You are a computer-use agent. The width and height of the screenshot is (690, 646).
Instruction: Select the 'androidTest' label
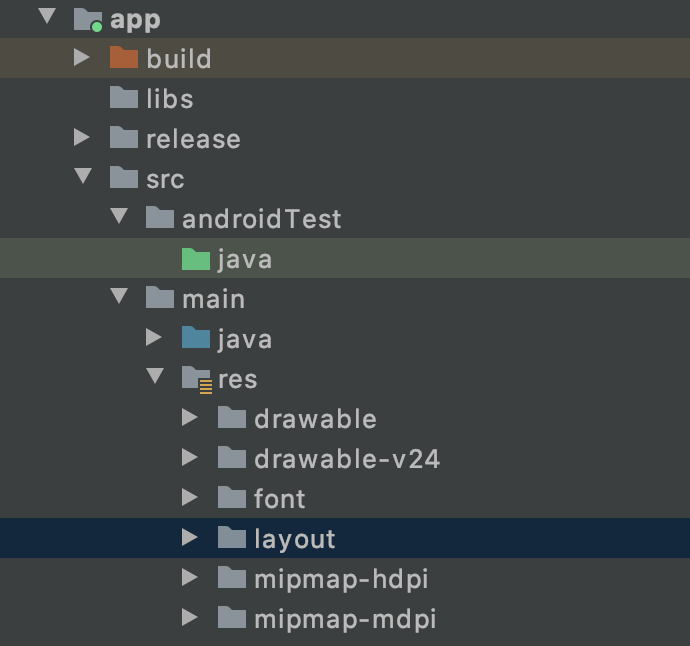coord(262,219)
